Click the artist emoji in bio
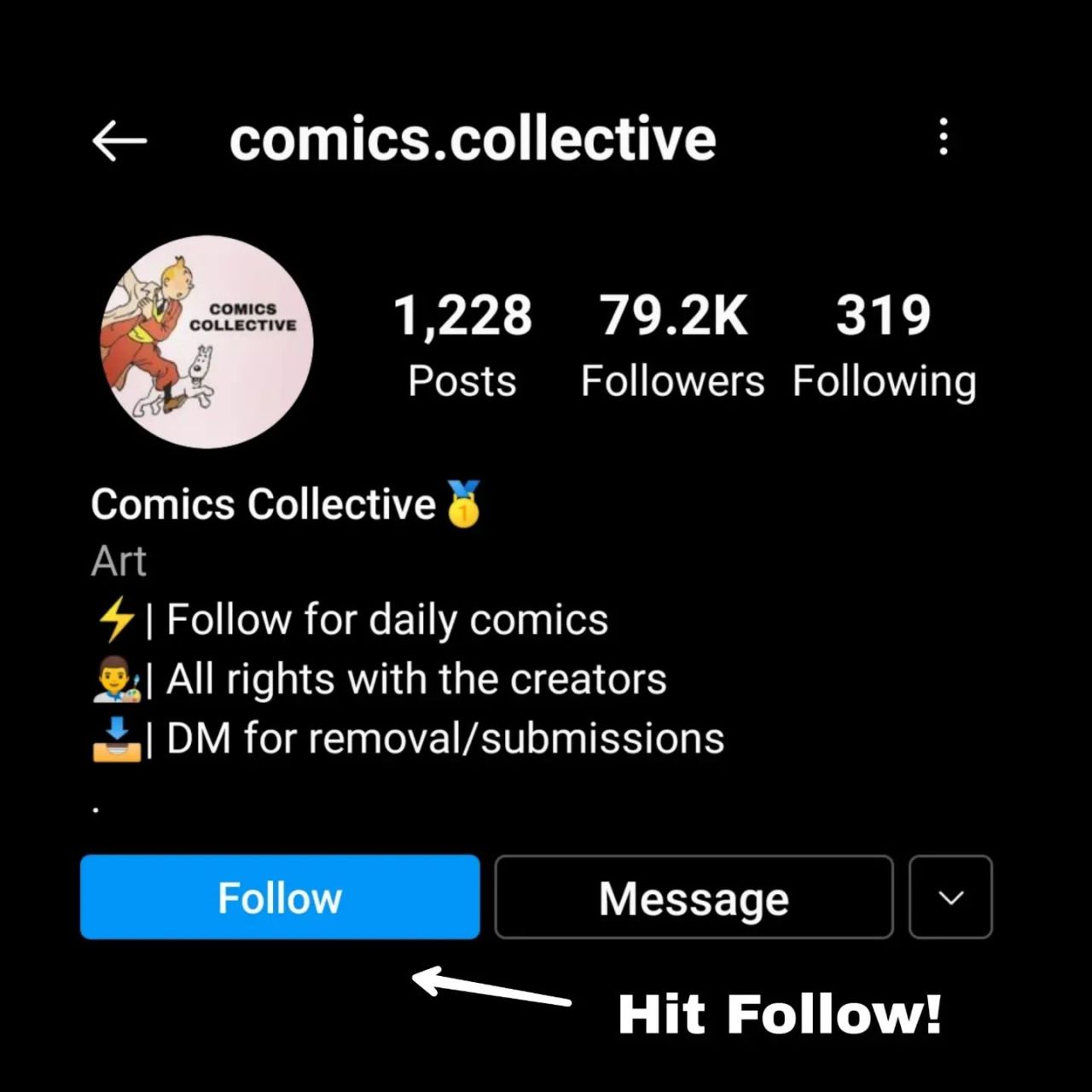The width and height of the screenshot is (1092, 1092). point(116,679)
